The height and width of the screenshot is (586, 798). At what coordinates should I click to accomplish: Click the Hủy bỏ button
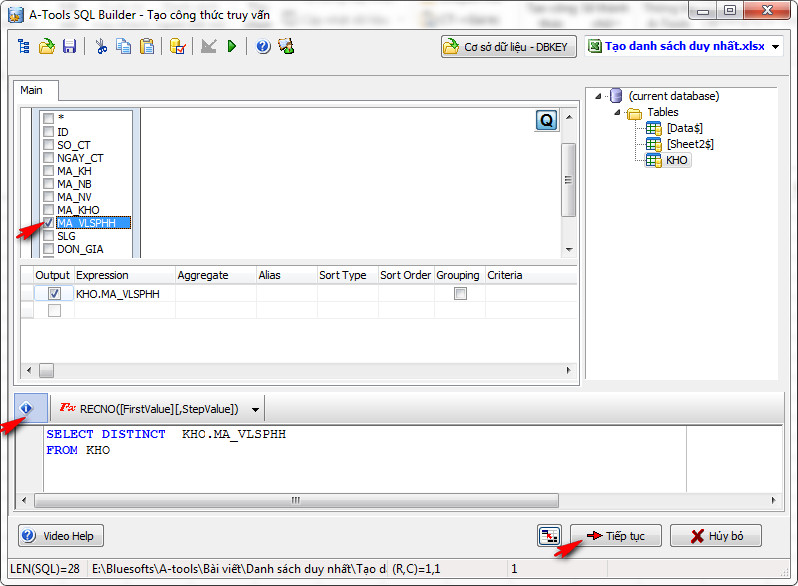tap(715, 536)
